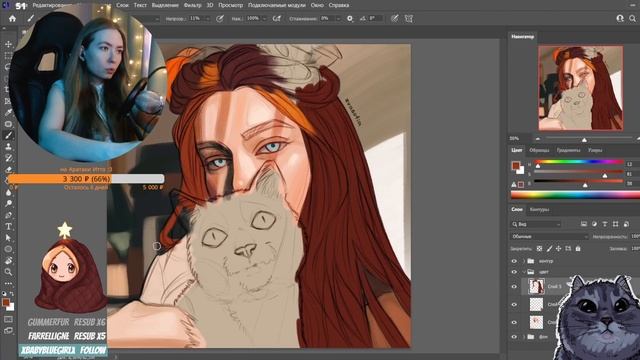Viewport: 640px width, 360px height.
Task: Open the brush opacity 11% dropdown arrow
Action: pos(208,19)
